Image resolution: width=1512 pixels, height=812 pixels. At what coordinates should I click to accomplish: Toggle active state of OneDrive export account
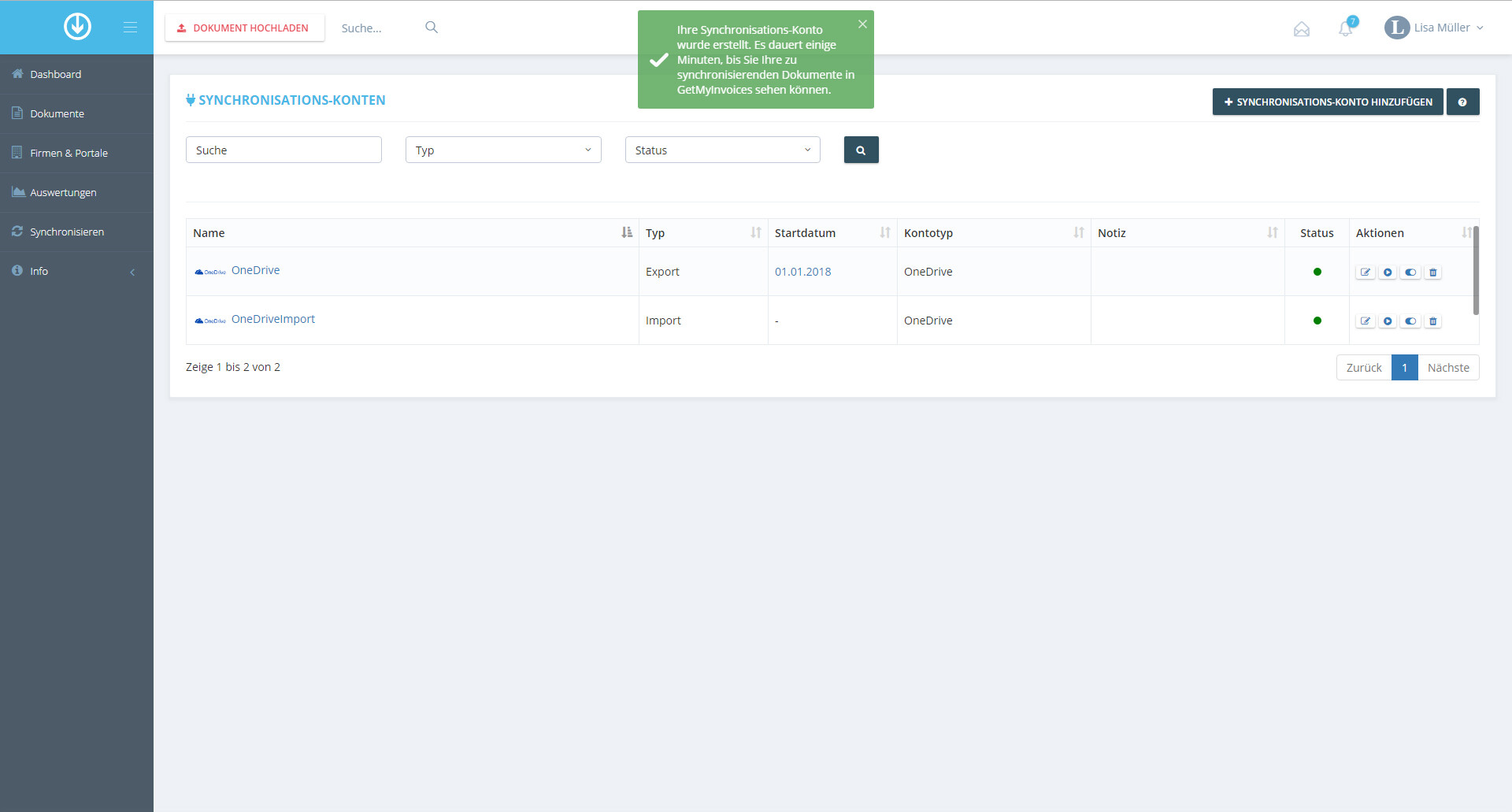(x=1410, y=273)
